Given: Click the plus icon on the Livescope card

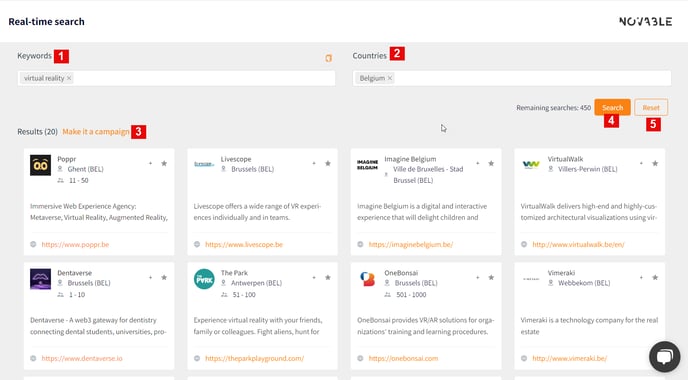Looking at the screenshot, I should 314,163.
